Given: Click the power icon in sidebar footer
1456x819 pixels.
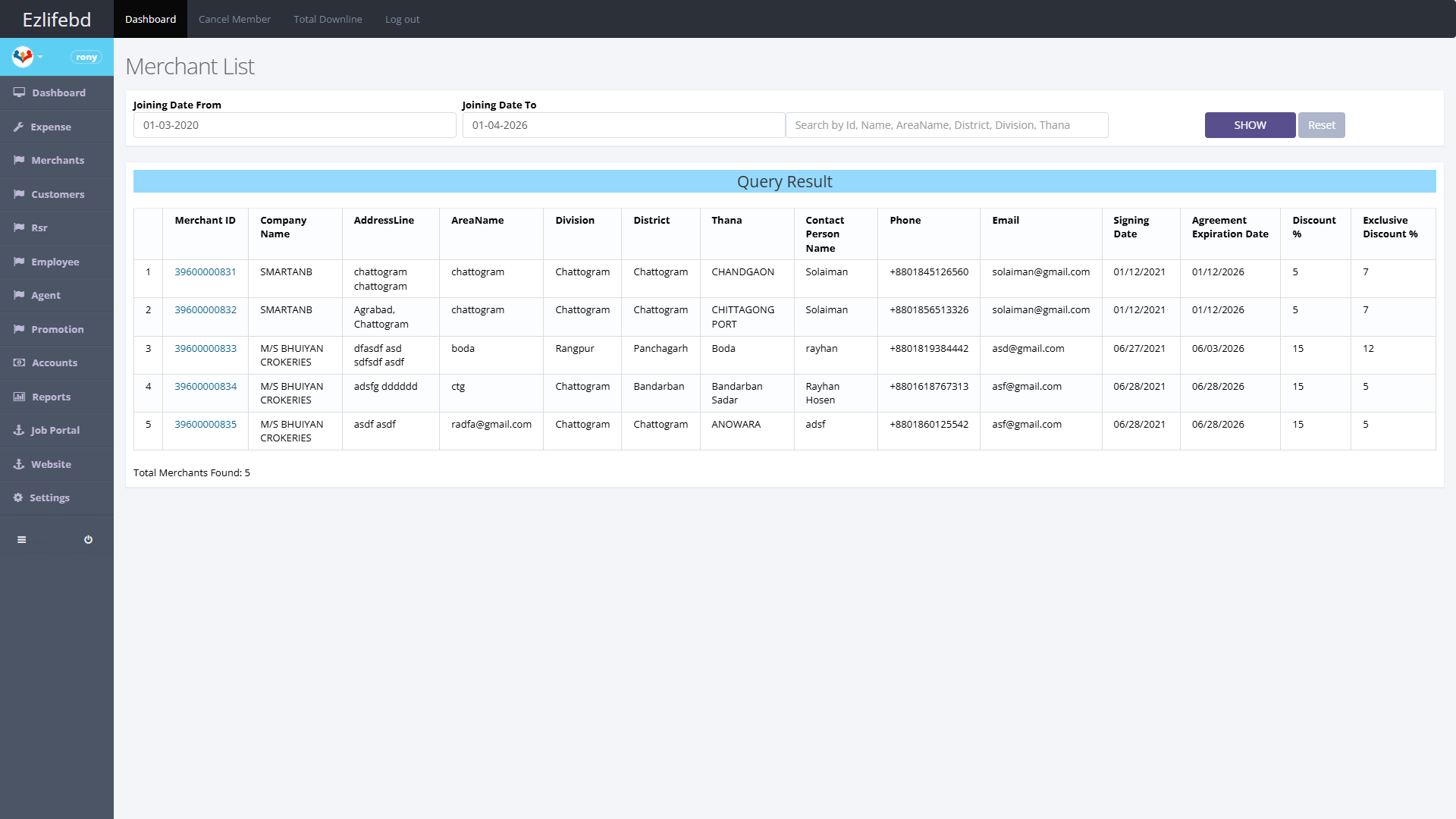Looking at the screenshot, I should [x=88, y=540].
